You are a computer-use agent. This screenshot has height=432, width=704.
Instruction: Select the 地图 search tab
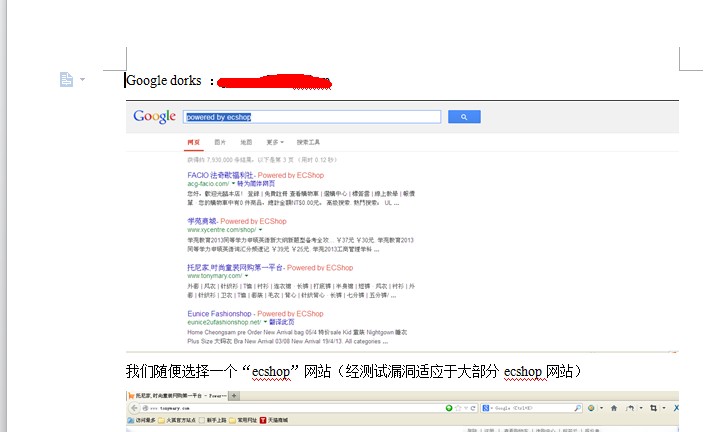coord(246,142)
